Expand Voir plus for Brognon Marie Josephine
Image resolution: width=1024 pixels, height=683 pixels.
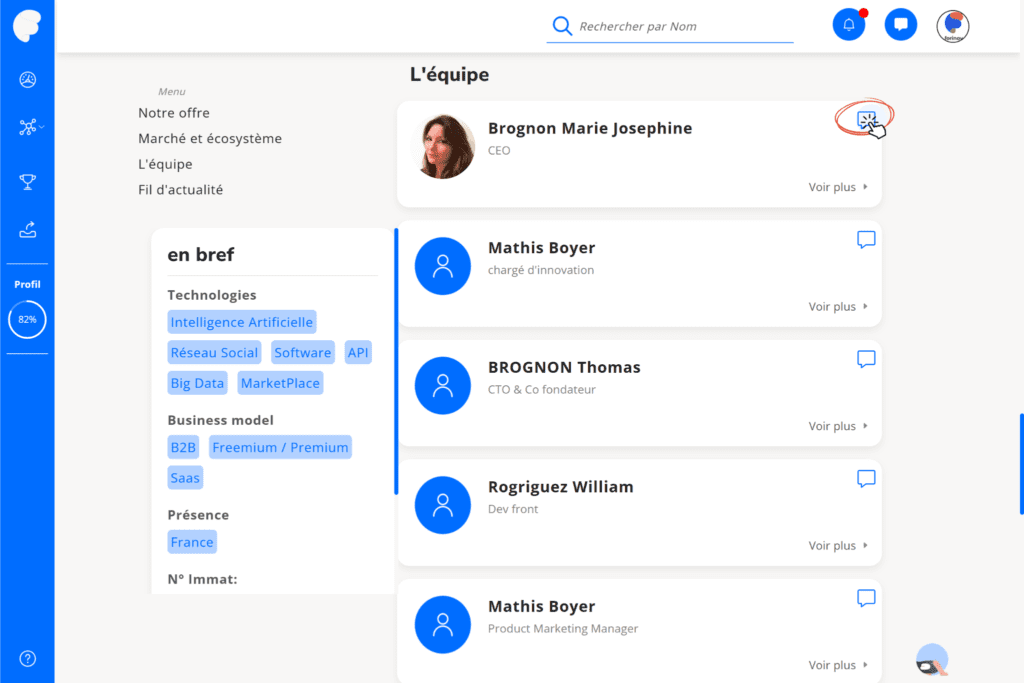tap(838, 187)
